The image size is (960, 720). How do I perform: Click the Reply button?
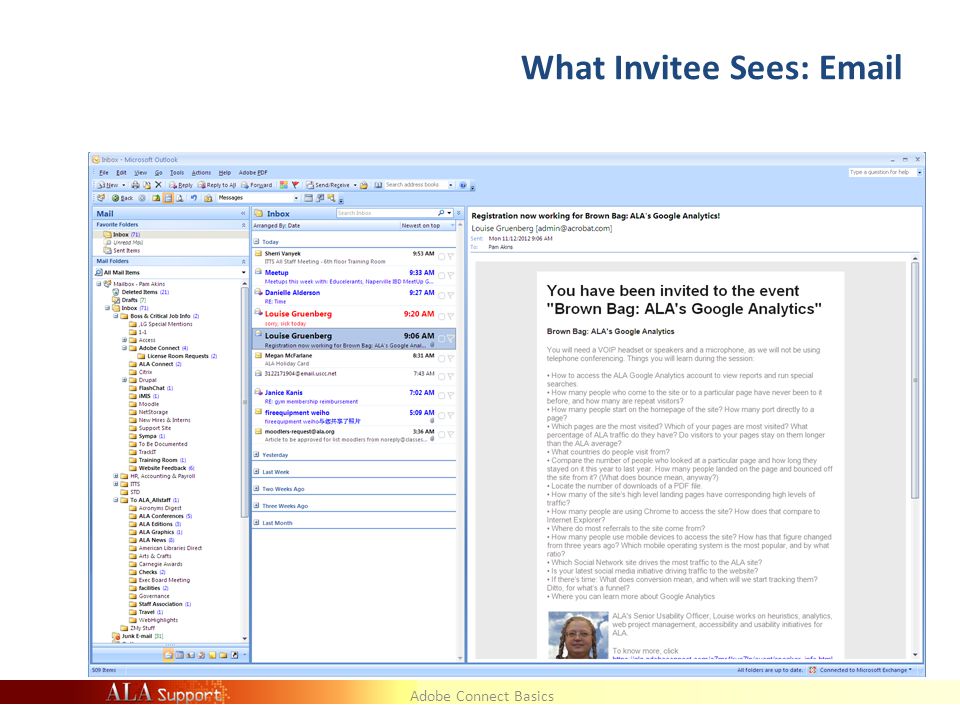click(181, 185)
